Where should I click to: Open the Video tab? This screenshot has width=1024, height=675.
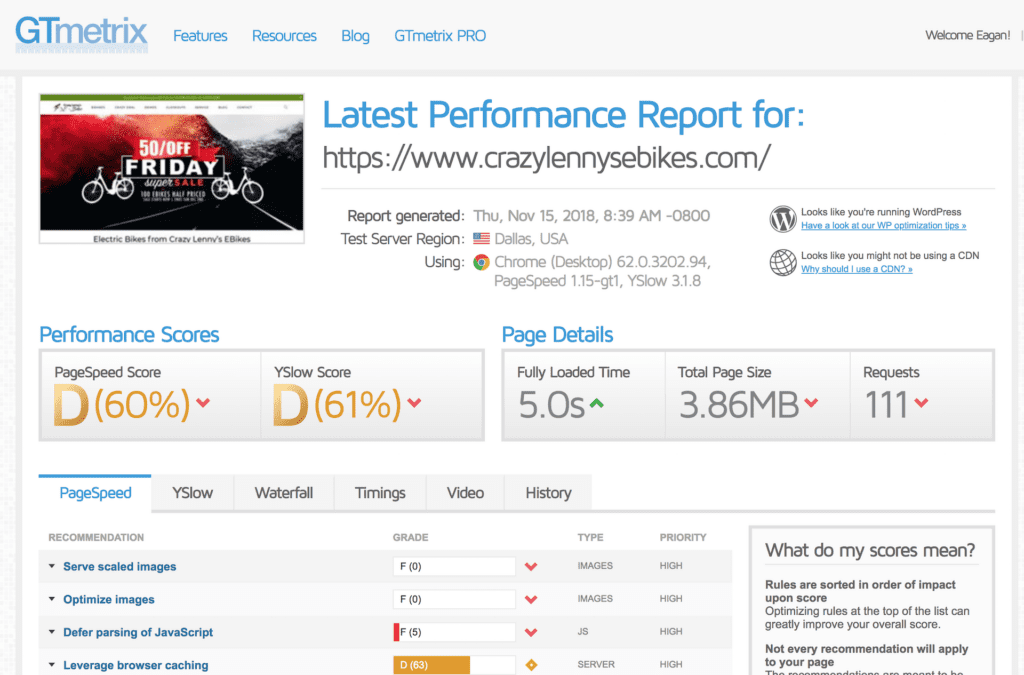coord(465,494)
